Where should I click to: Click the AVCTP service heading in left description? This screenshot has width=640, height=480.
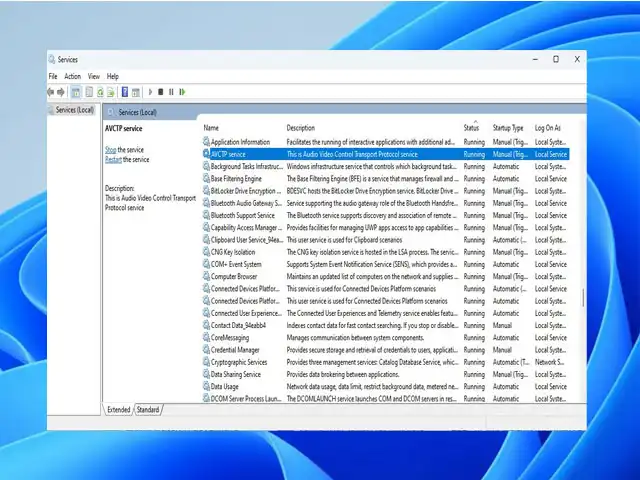tap(123, 128)
